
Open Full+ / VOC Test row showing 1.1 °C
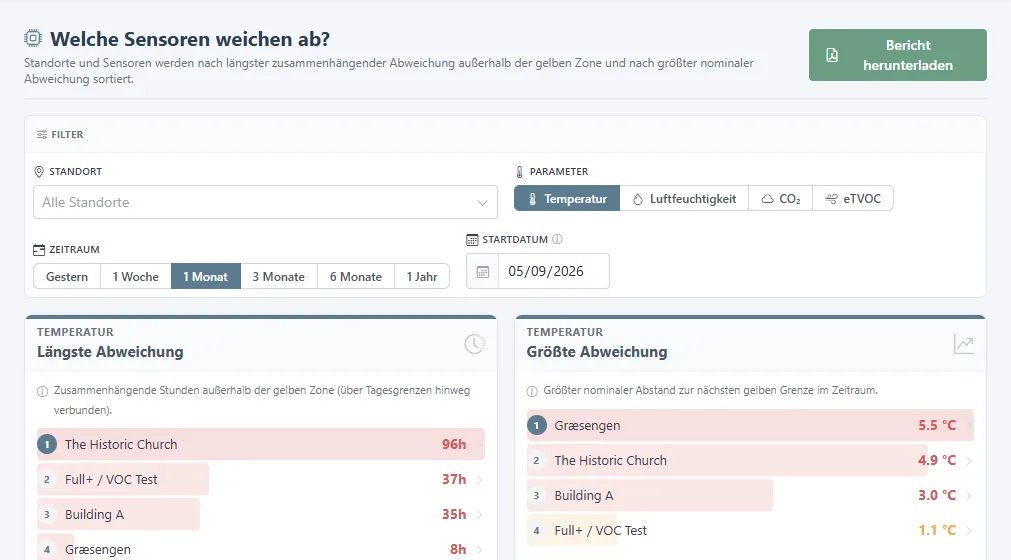point(750,530)
